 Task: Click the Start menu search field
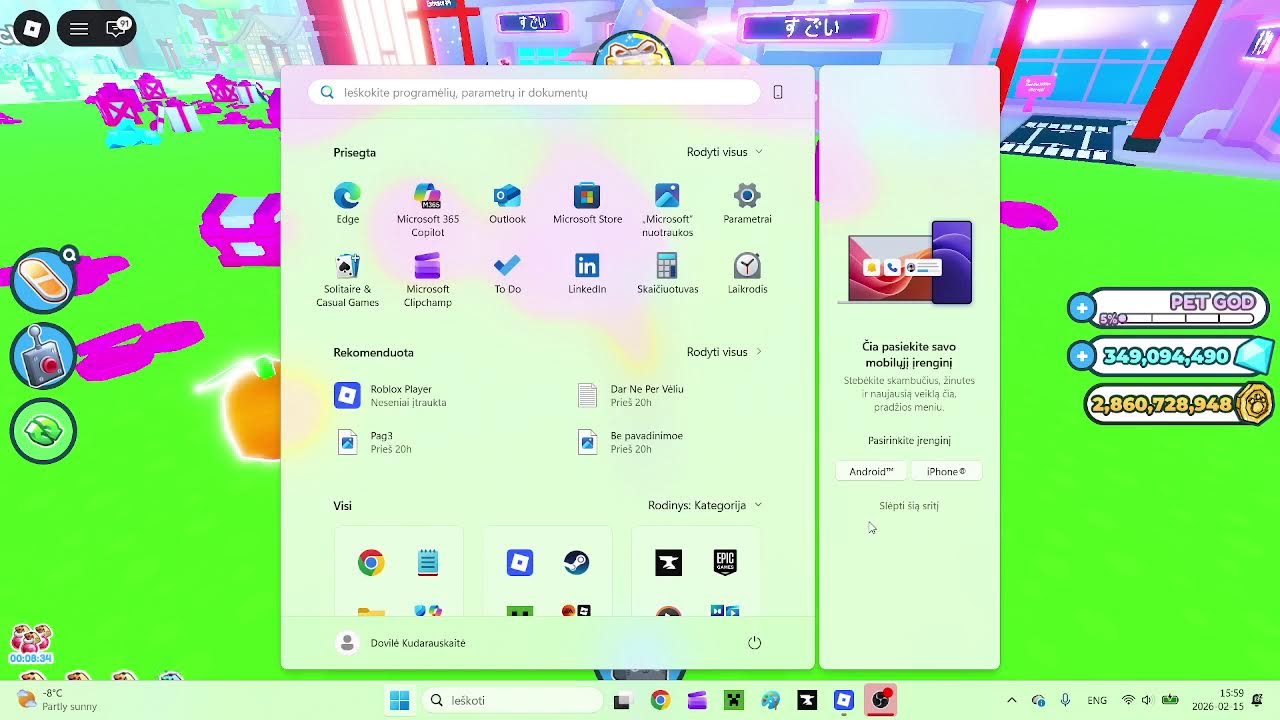point(534,92)
